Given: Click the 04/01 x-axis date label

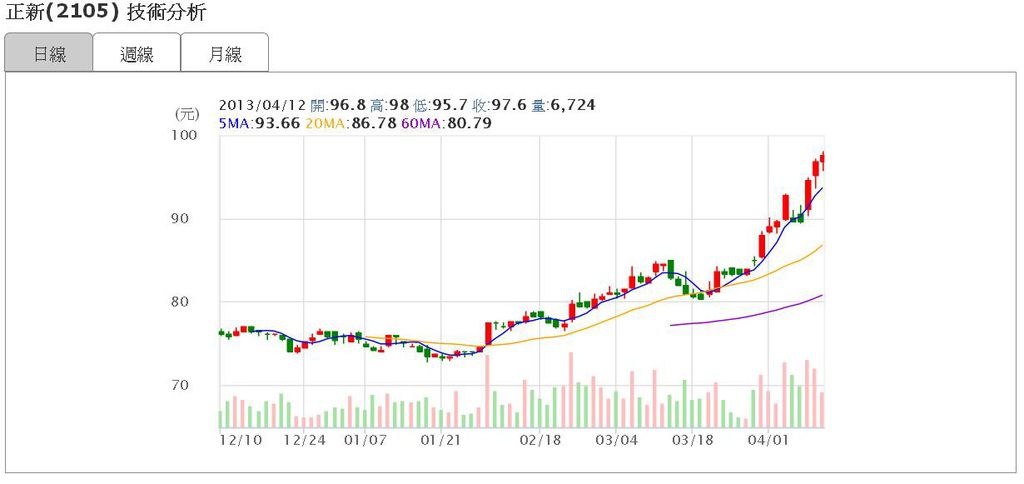Looking at the screenshot, I should (x=769, y=440).
